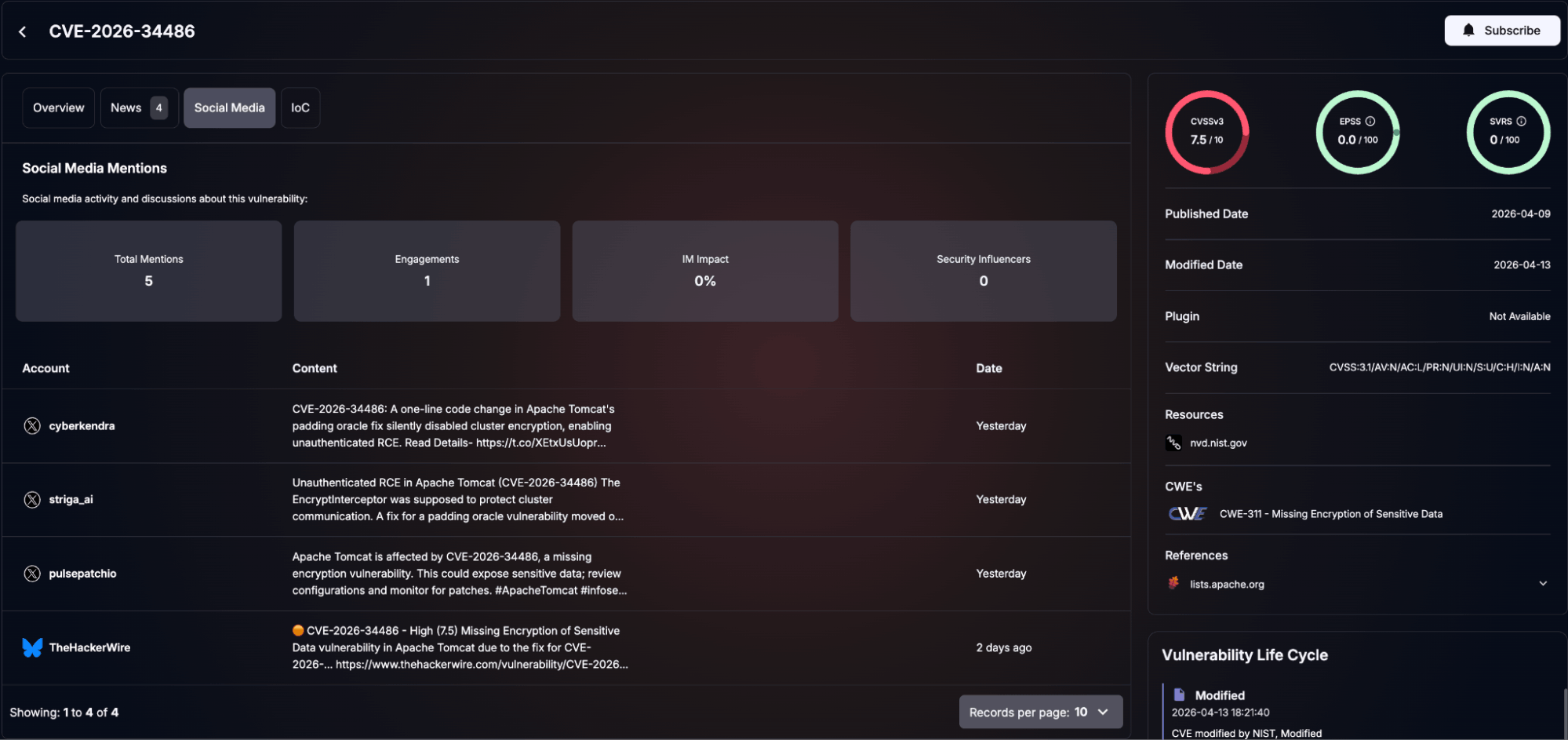Click the Security Influencers card

tap(984, 271)
